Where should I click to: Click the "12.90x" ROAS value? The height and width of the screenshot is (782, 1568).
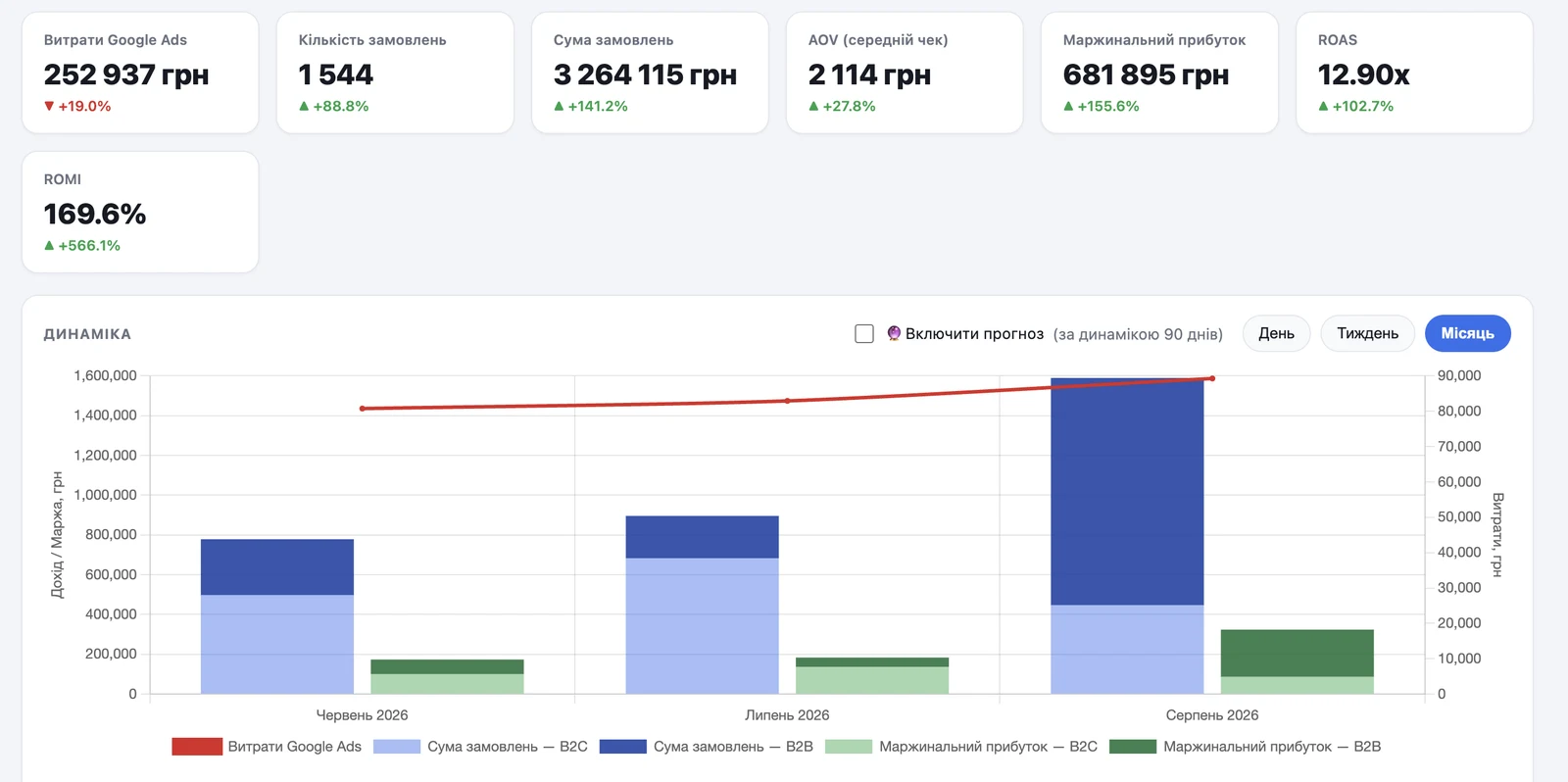[x=1364, y=74]
